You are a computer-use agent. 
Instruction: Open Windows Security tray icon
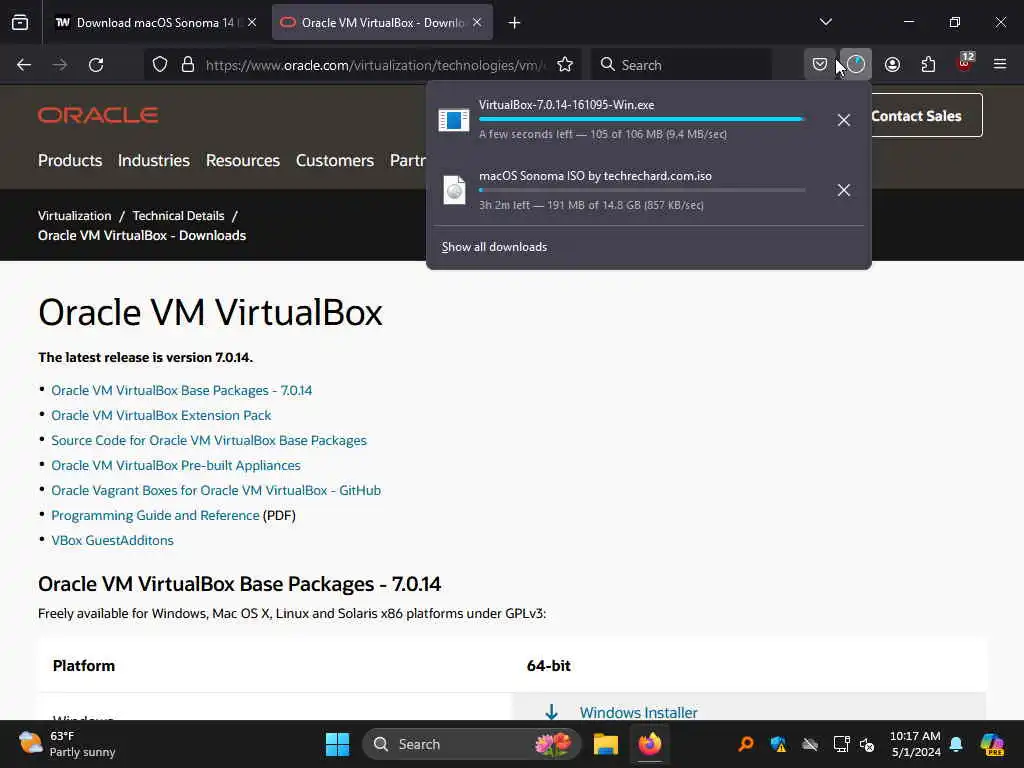(x=778, y=744)
